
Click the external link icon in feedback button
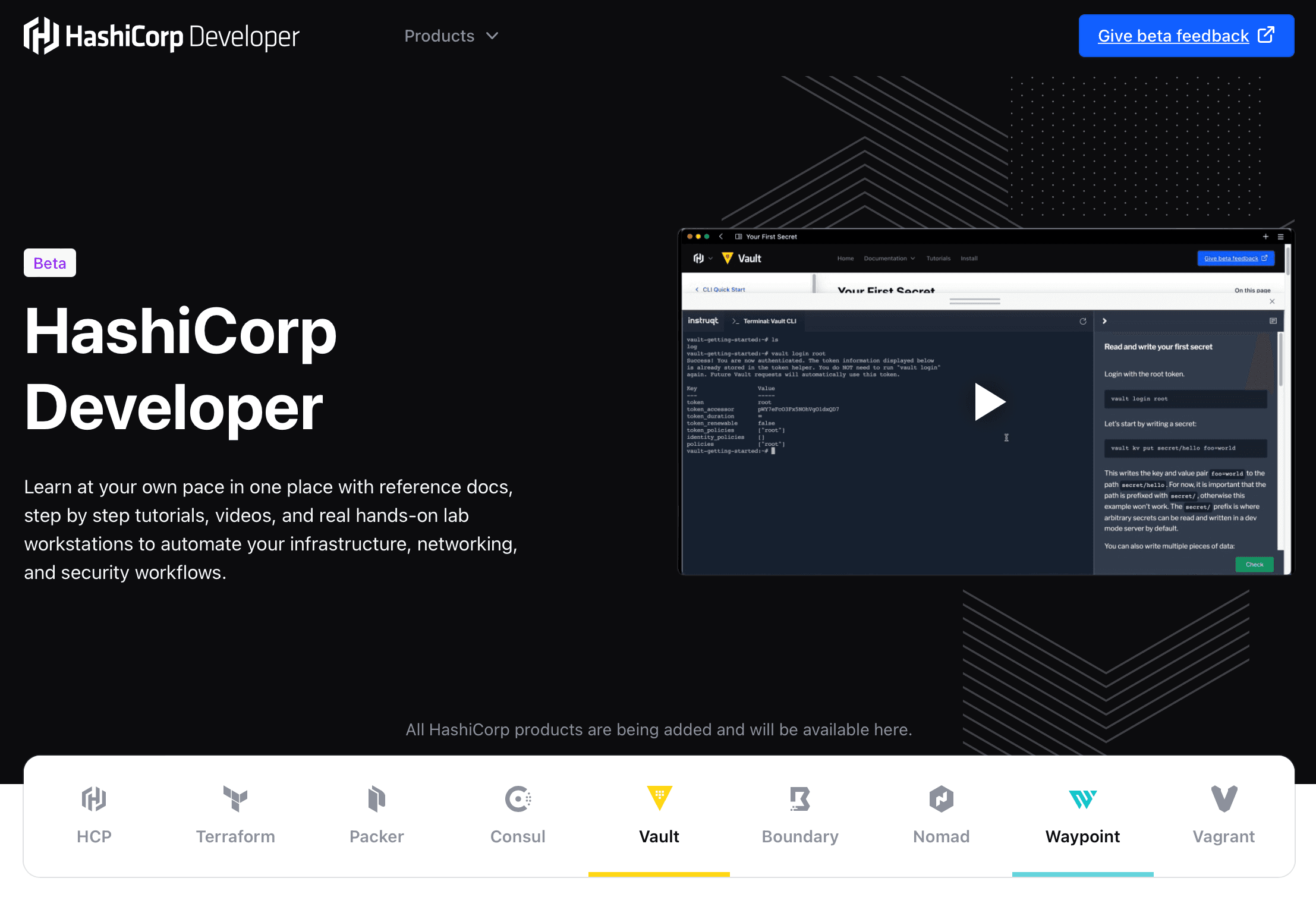pyautogui.click(x=1266, y=35)
